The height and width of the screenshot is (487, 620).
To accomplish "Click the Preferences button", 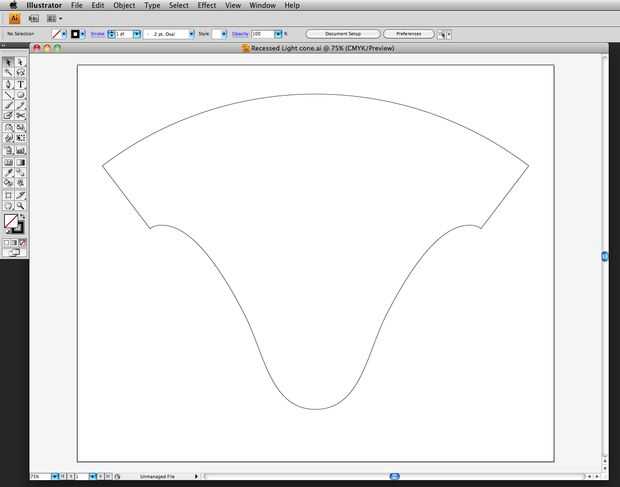I will (x=408, y=34).
